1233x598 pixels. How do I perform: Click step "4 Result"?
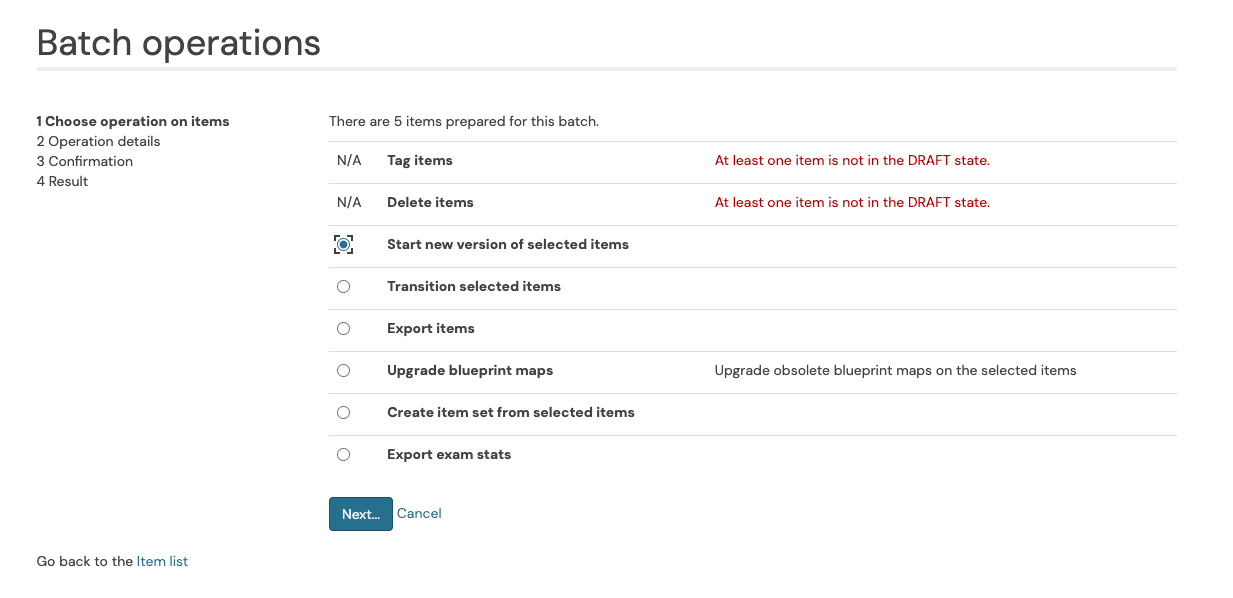click(62, 181)
